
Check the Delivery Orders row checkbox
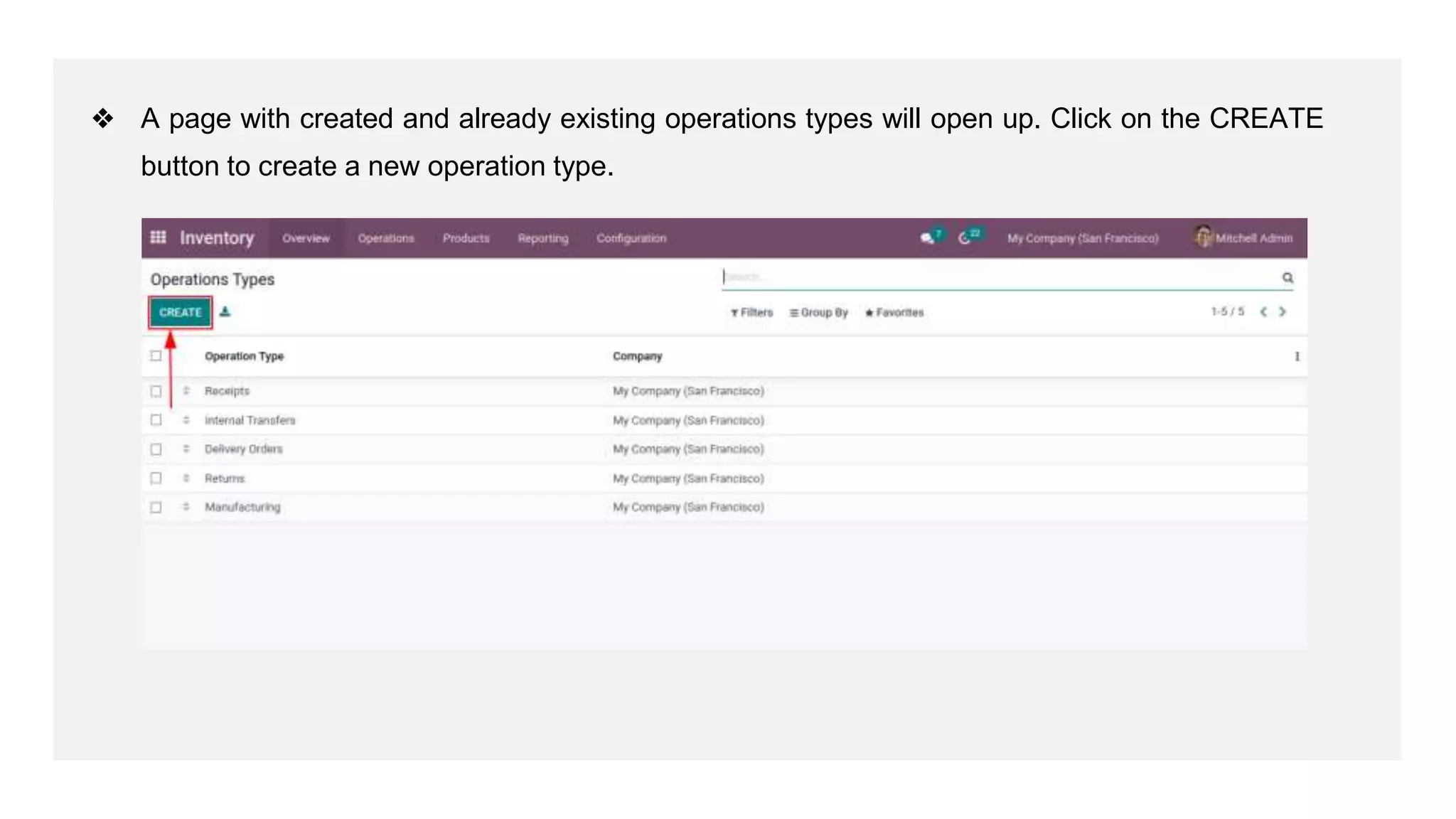pos(156,449)
